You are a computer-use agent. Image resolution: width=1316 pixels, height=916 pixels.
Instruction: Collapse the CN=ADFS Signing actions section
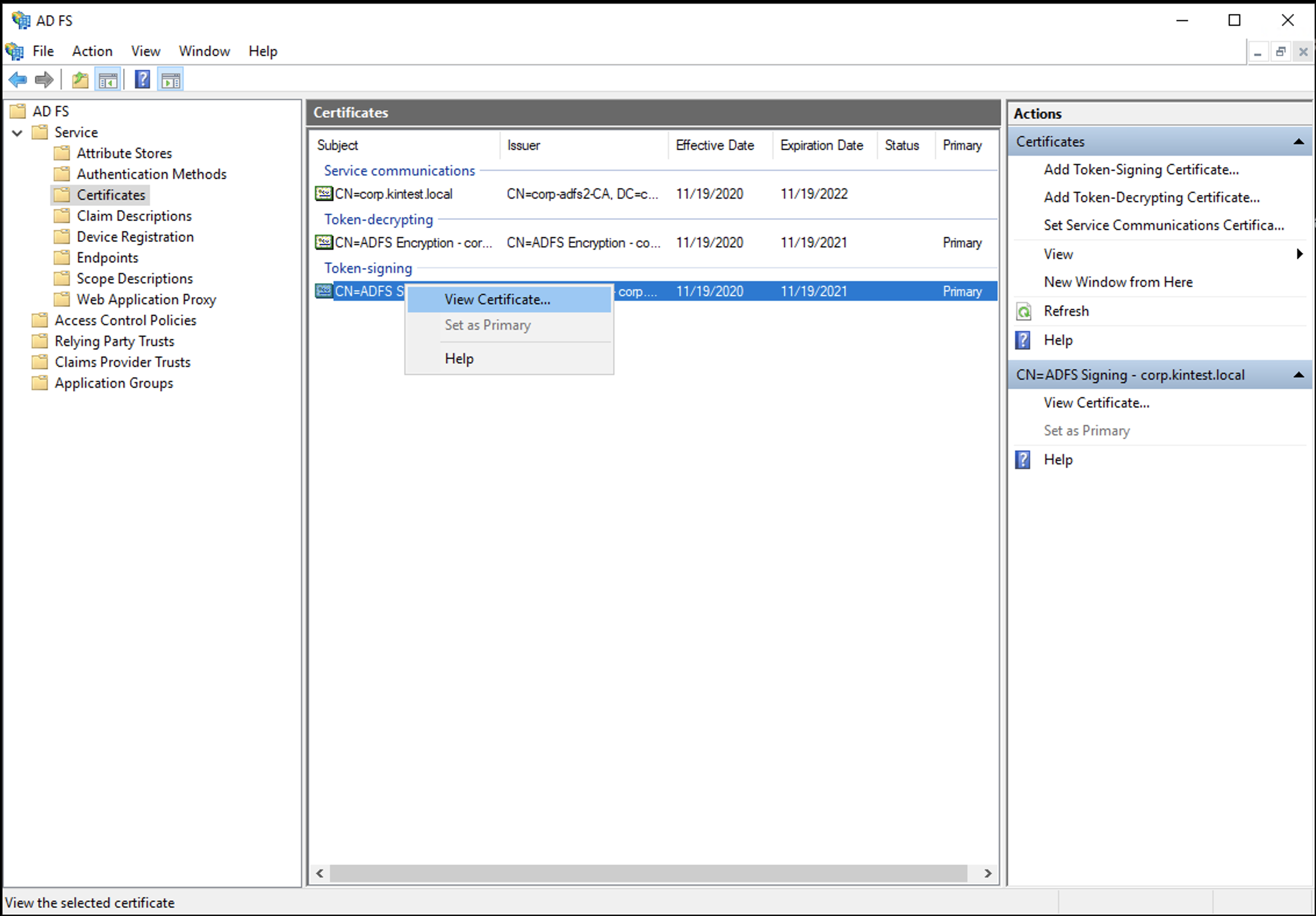coord(1299,375)
